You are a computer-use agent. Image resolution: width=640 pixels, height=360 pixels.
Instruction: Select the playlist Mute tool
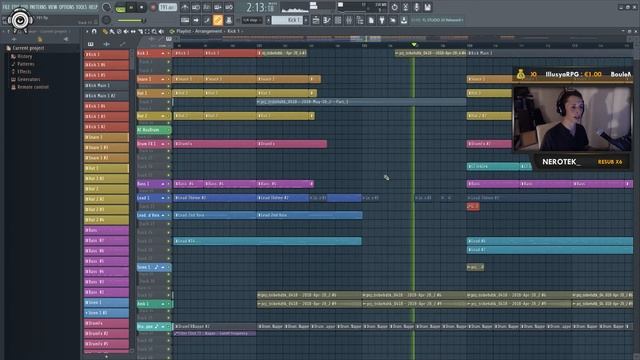tap(126, 31)
